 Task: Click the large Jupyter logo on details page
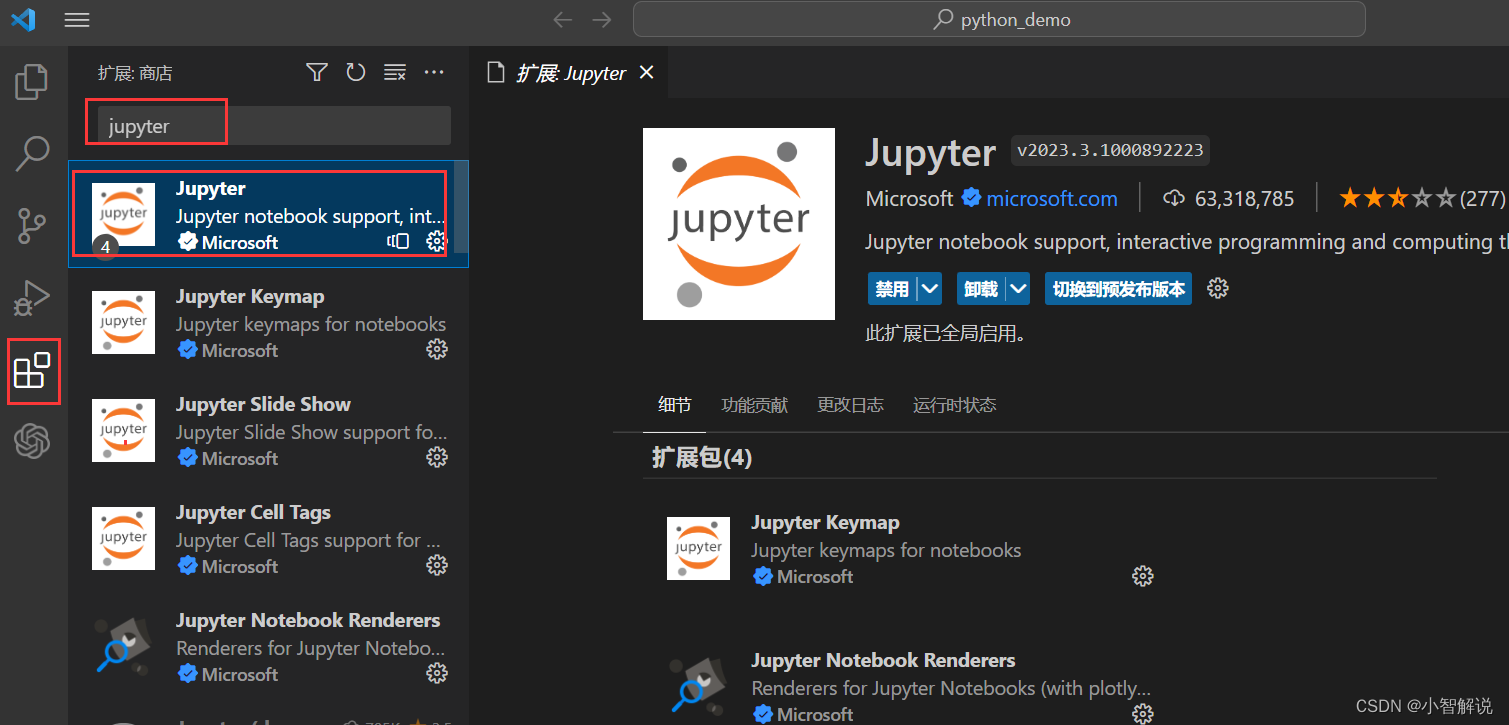pos(739,224)
